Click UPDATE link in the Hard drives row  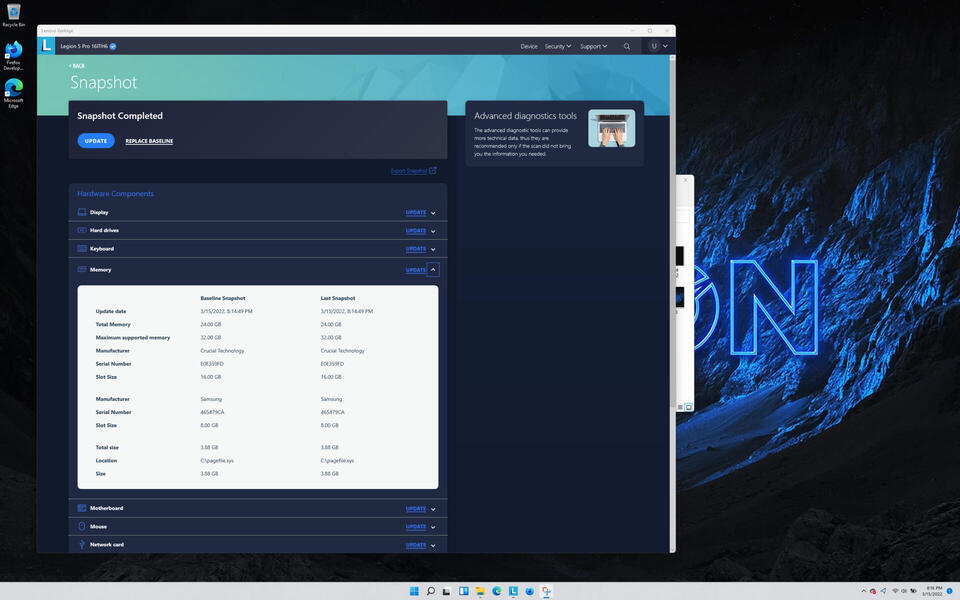tap(416, 231)
